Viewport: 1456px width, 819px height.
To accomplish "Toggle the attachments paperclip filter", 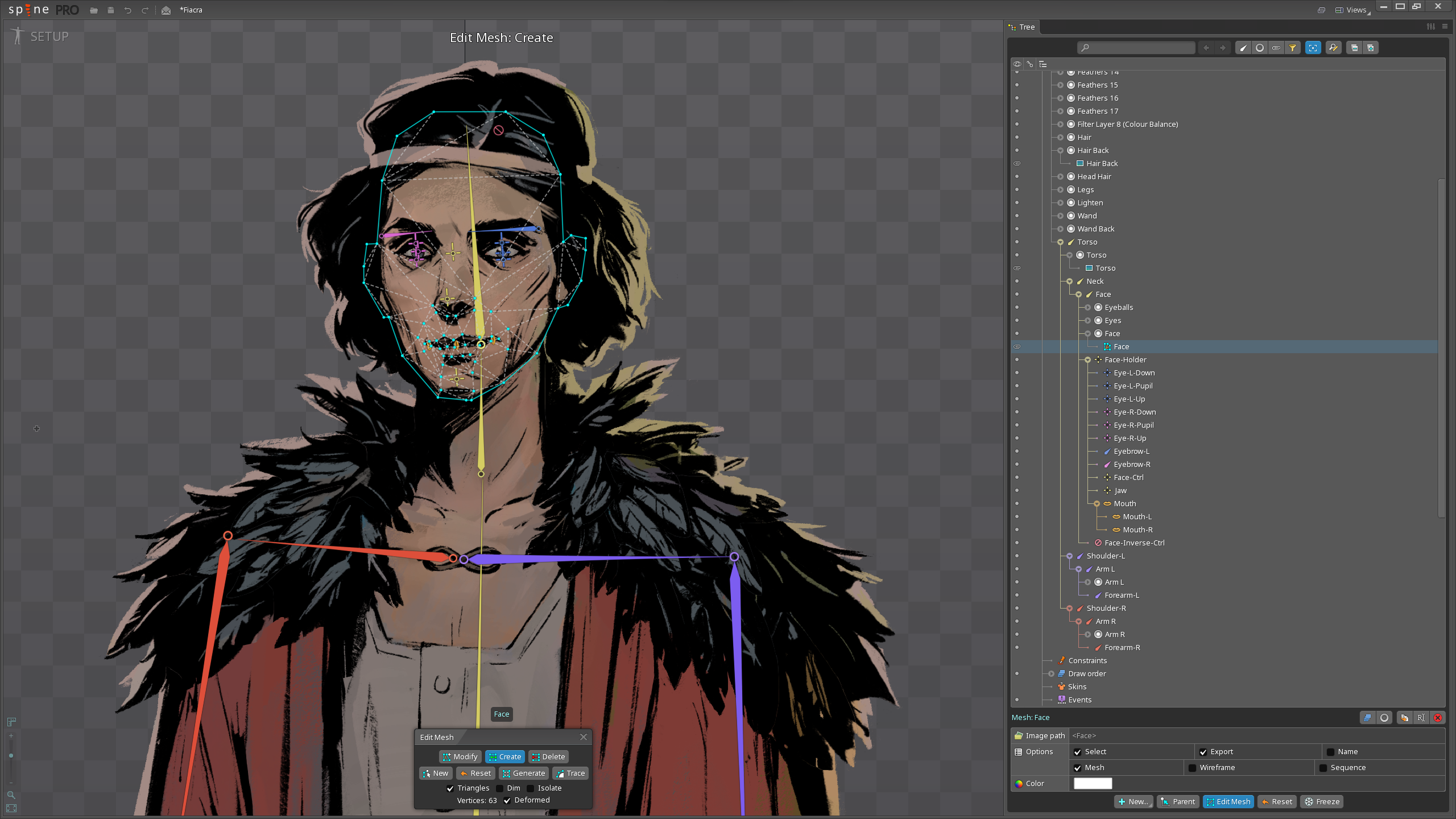I will coord(1276,48).
